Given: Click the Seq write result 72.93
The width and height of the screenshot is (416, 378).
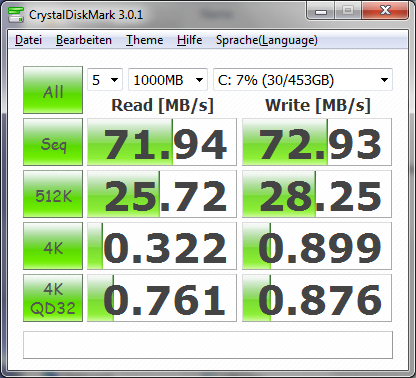Looking at the screenshot, I should tap(317, 142).
